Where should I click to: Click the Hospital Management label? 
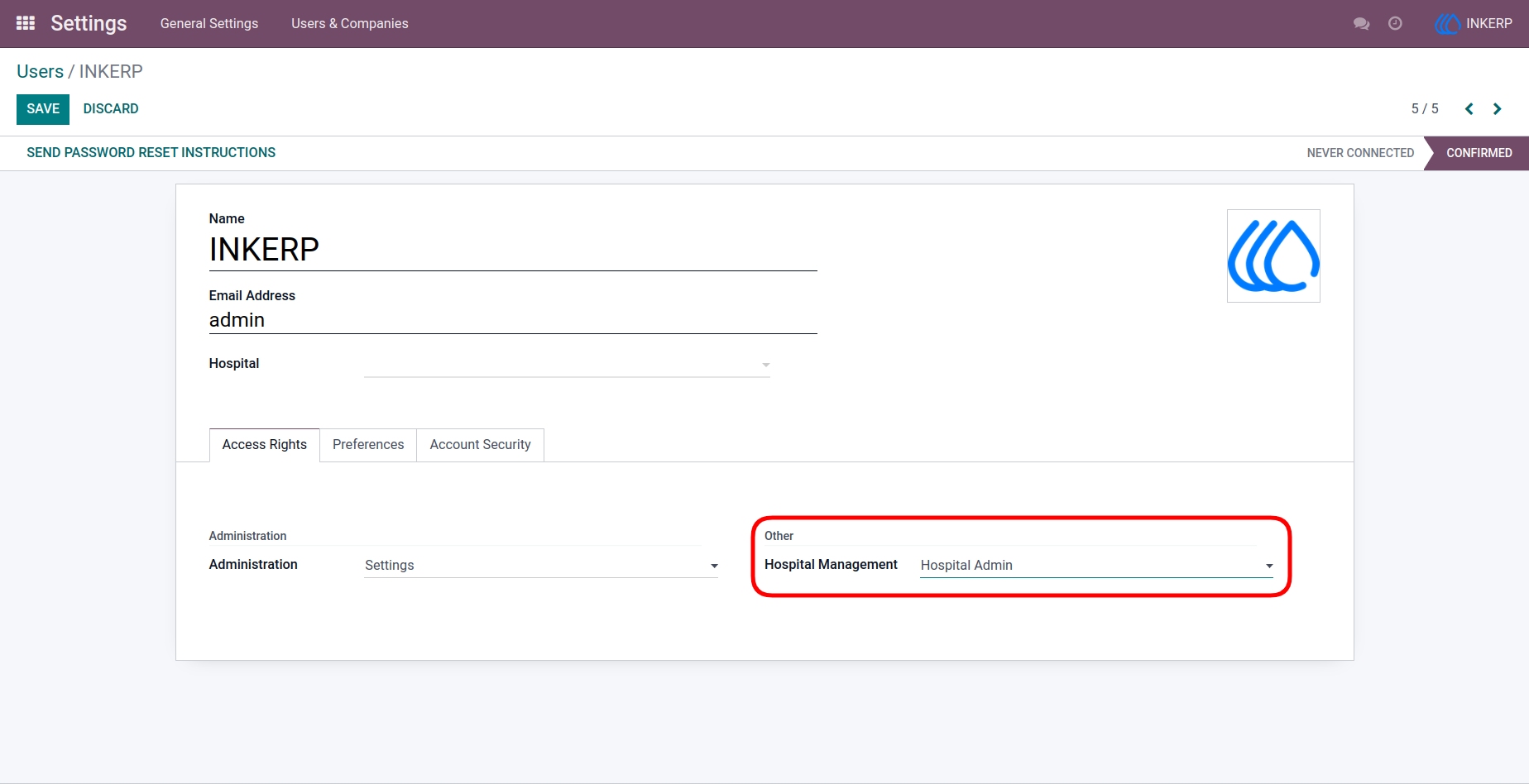[x=831, y=564]
